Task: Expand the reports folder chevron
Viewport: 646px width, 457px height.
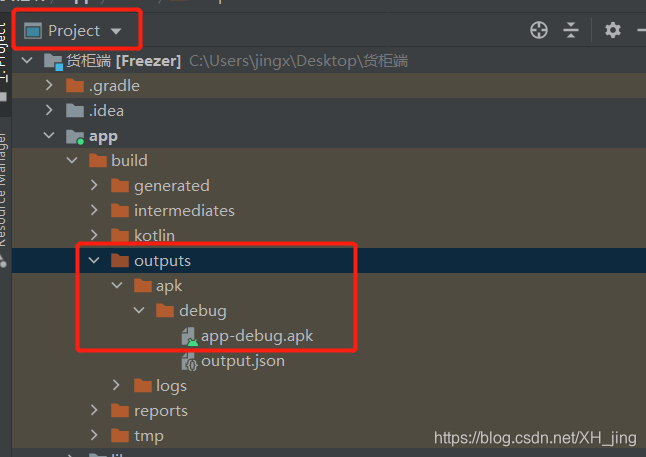Action: click(94, 410)
